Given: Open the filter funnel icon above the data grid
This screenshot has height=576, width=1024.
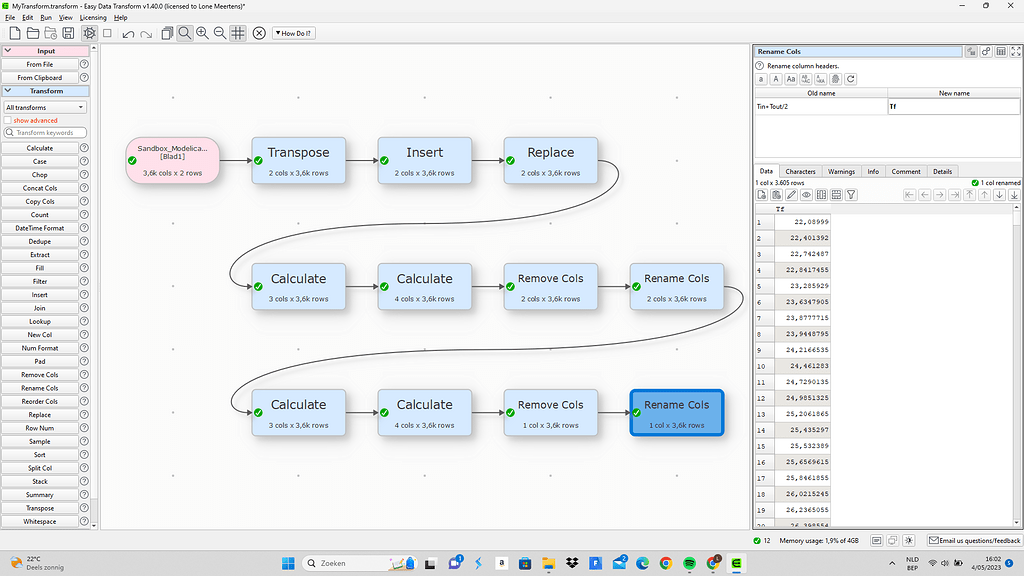Looking at the screenshot, I should 850,195.
